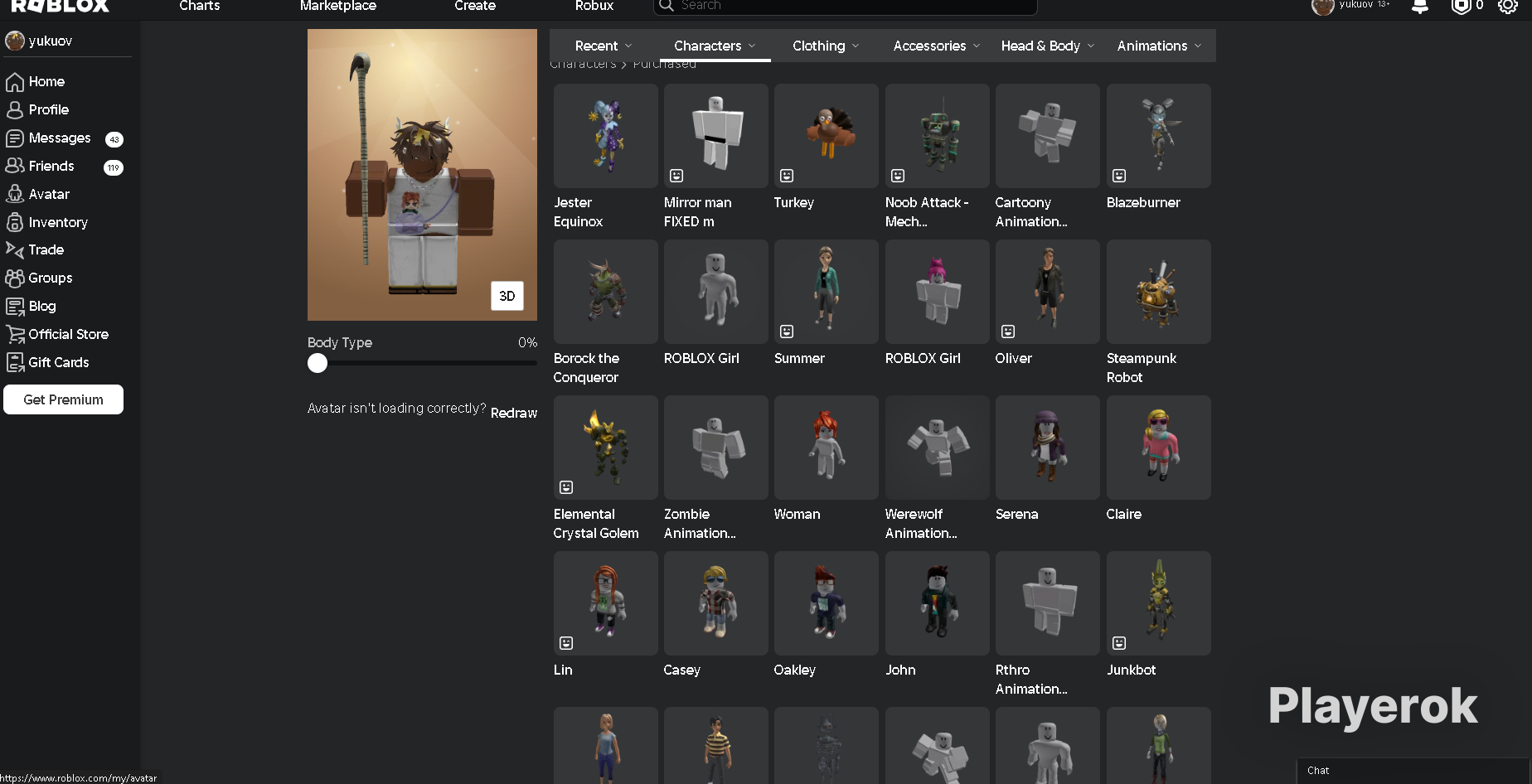This screenshot has width=1532, height=784.
Task: Click the Roblox logo
Action: pyautogui.click(x=60, y=6)
